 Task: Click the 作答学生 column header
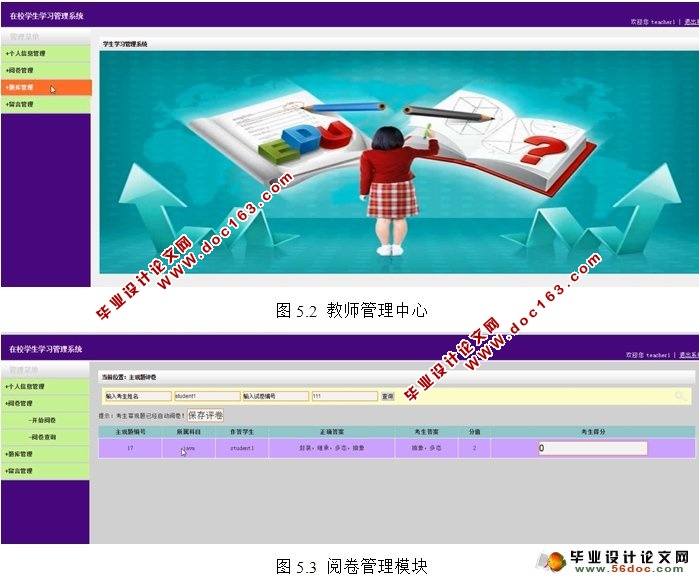pyautogui.click(x=242, y=432)
